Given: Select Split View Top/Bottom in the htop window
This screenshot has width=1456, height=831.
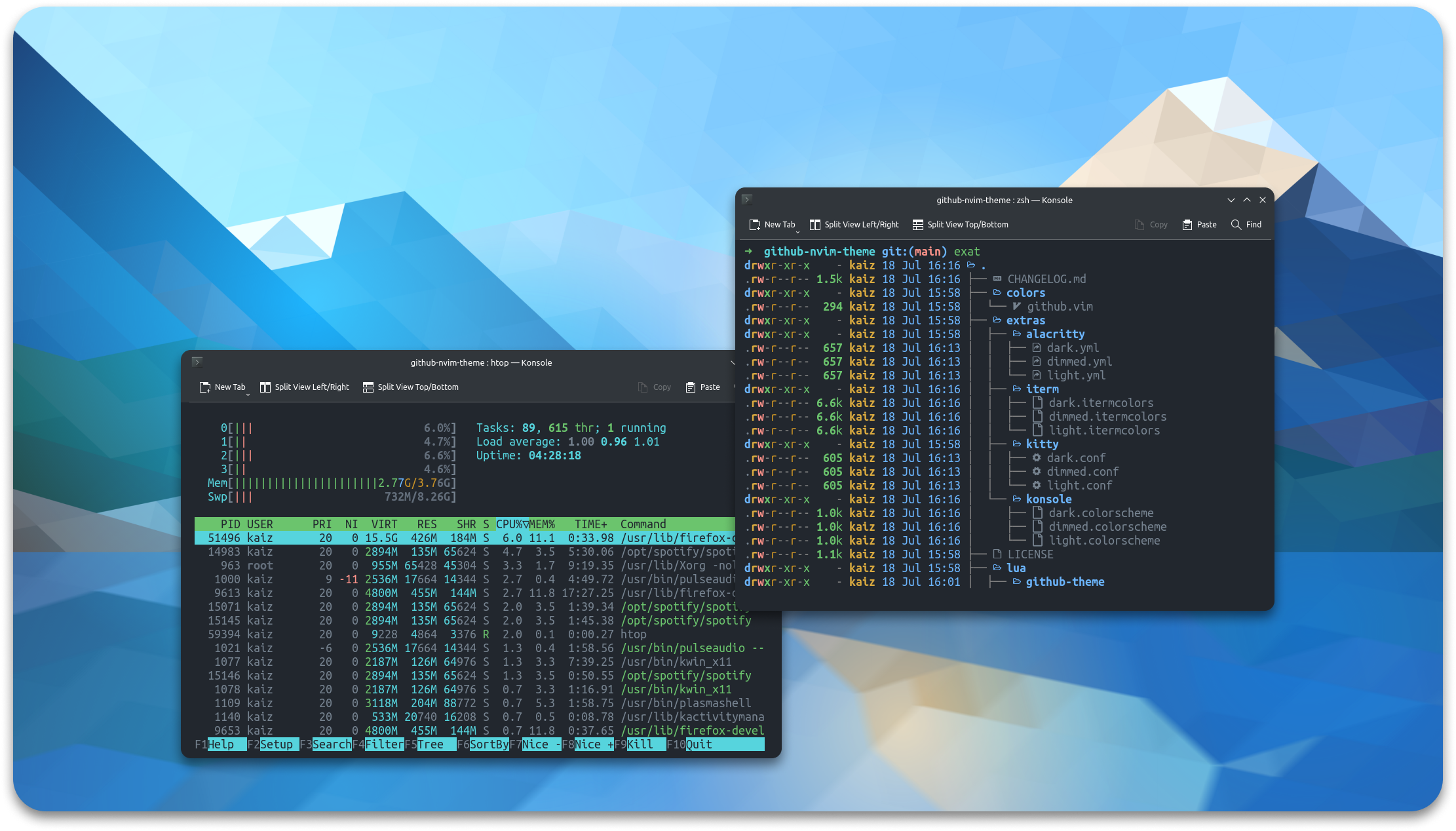Looking at the screenshot, I should click(x=410, y=387).
